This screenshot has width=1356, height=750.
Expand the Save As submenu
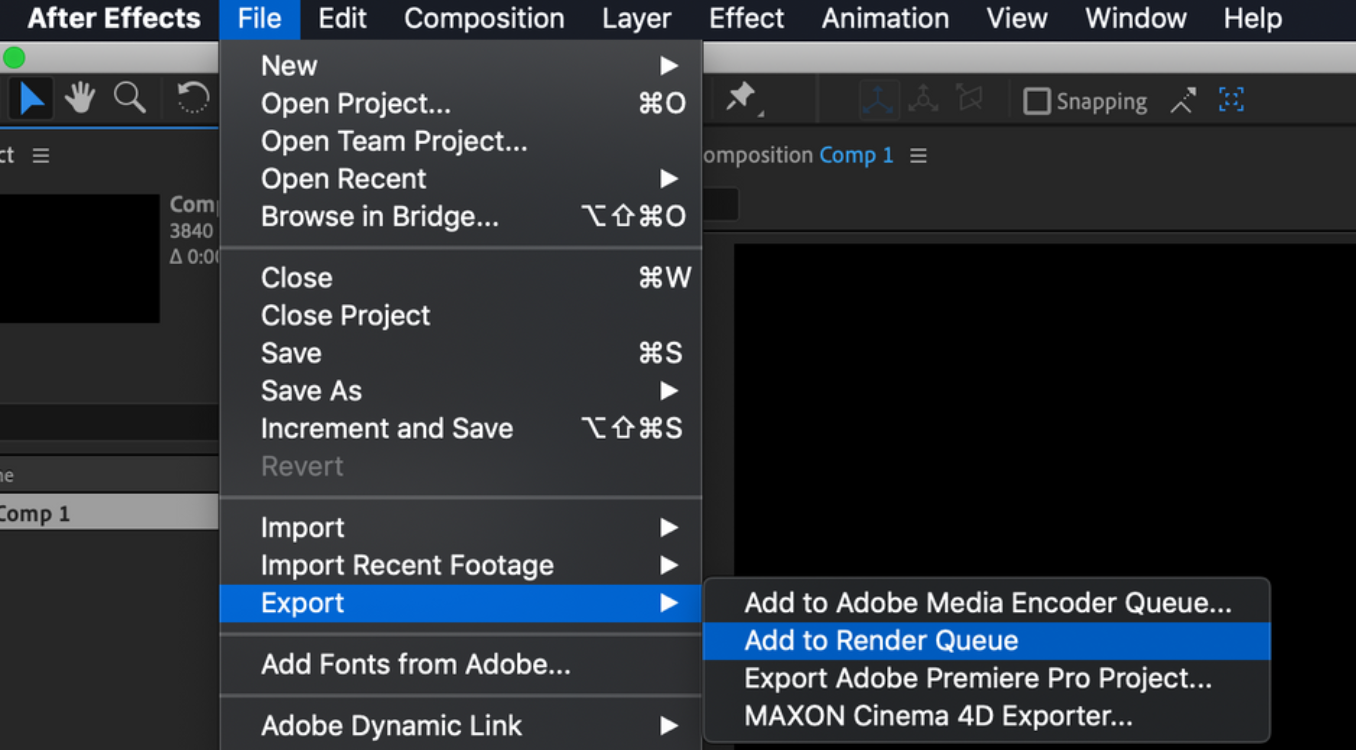tap(311, 390)
